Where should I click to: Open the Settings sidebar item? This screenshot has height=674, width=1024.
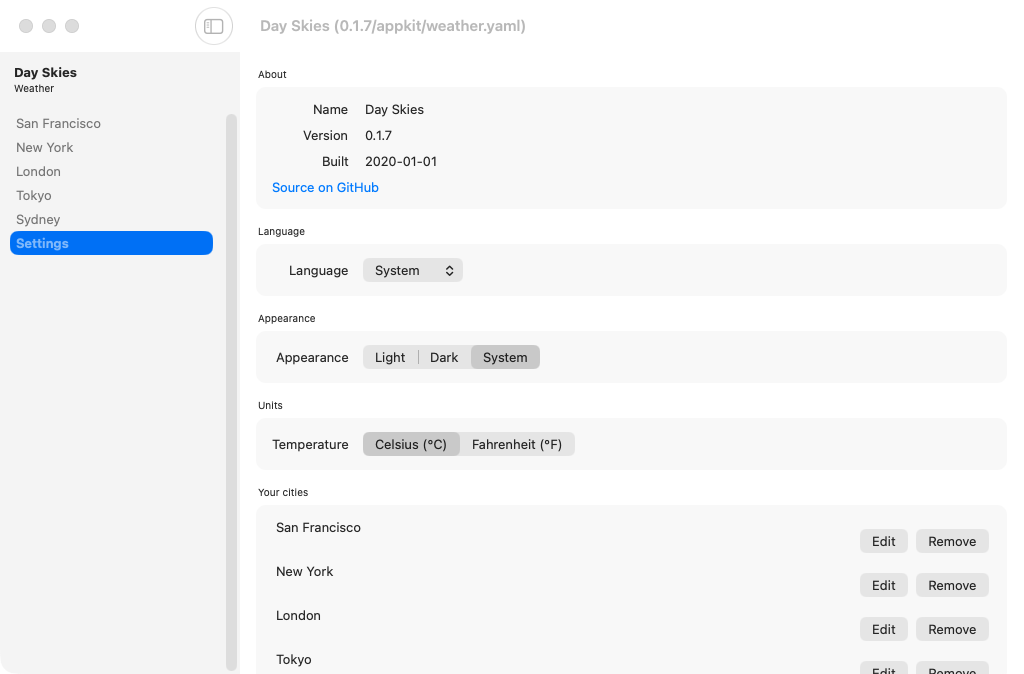111,243
